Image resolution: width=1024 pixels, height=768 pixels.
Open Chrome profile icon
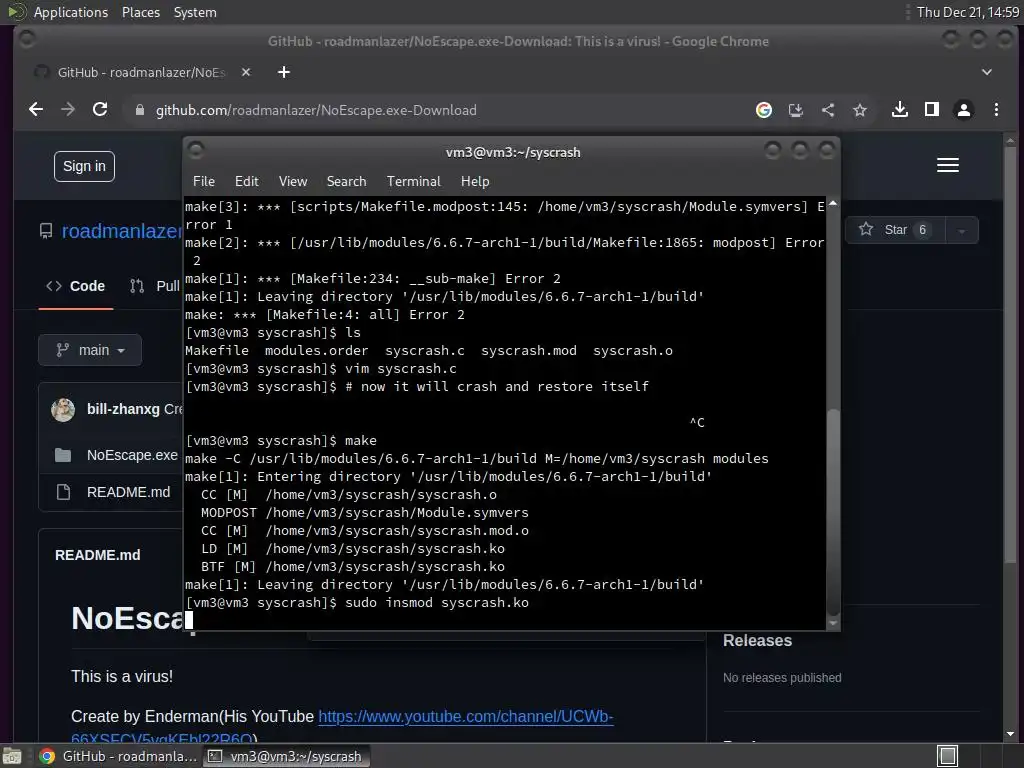[963, 110]
